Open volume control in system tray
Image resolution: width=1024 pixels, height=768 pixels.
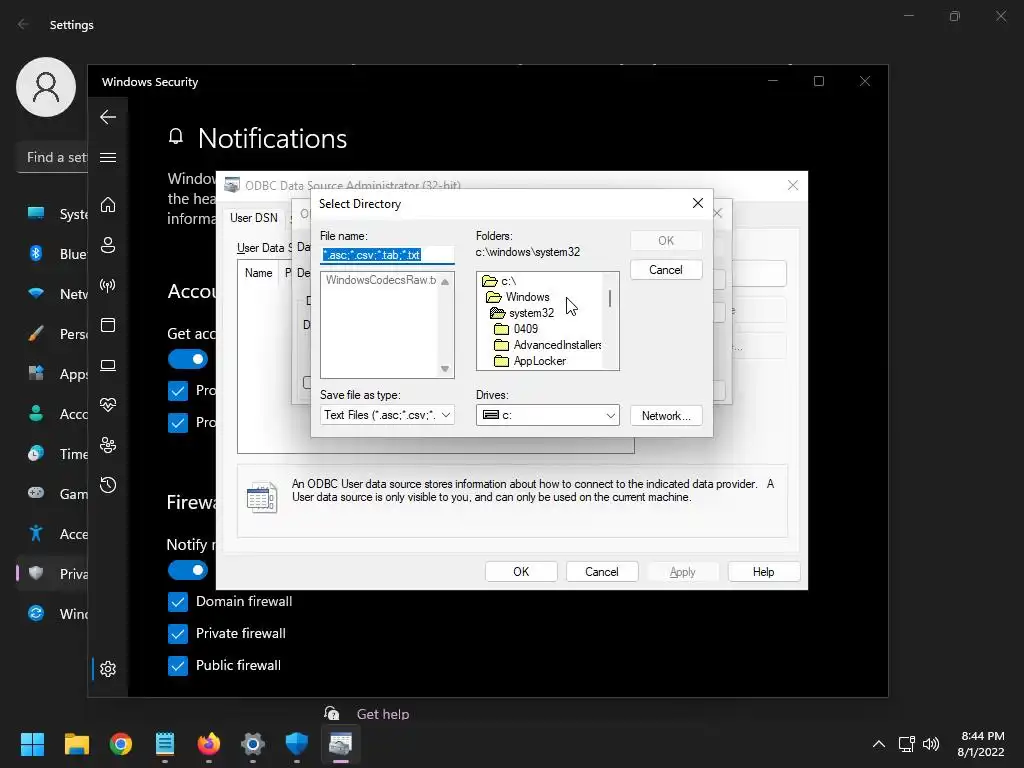click(x=931, y=744)
